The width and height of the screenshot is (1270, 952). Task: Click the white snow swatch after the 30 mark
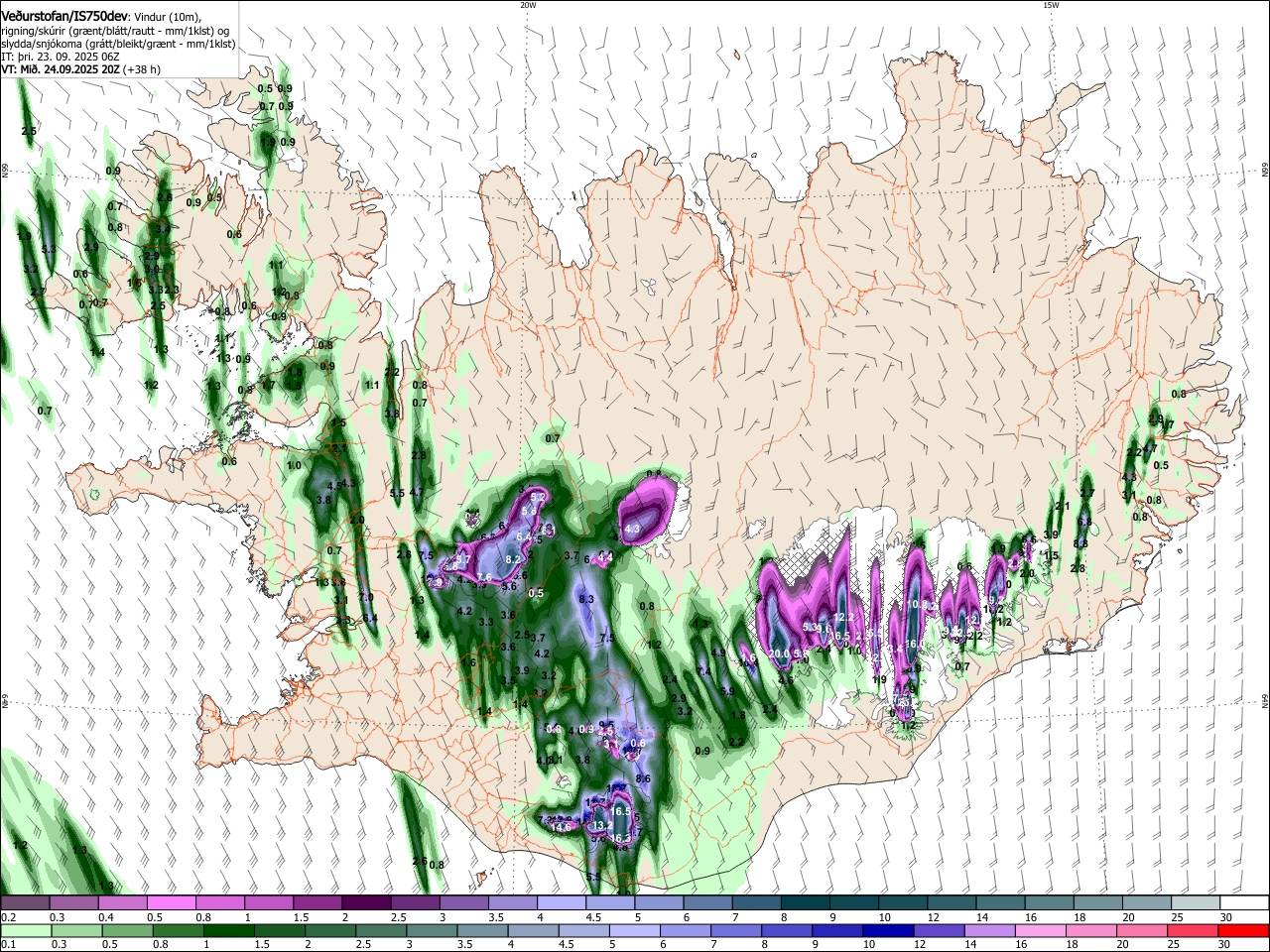tap(1244, 902)
